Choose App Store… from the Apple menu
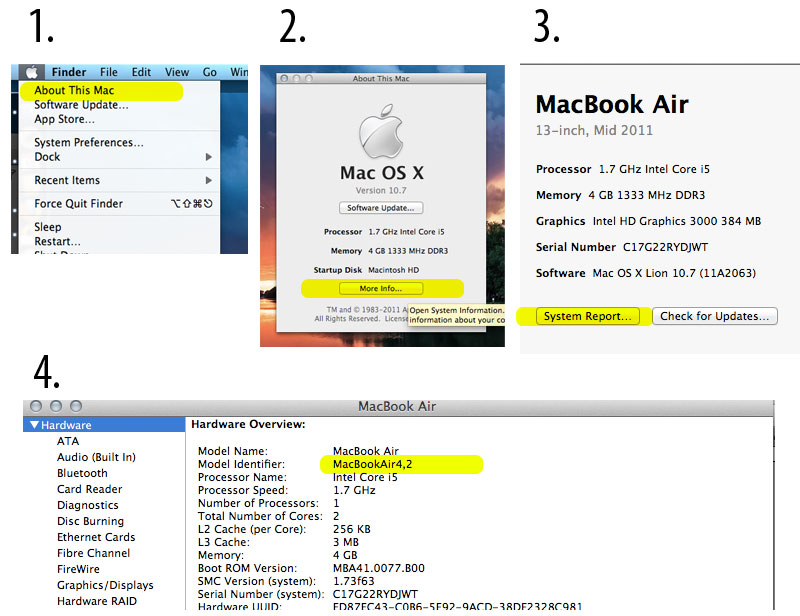This screenshot has width=800, height=616. click(x=64, y=119)
